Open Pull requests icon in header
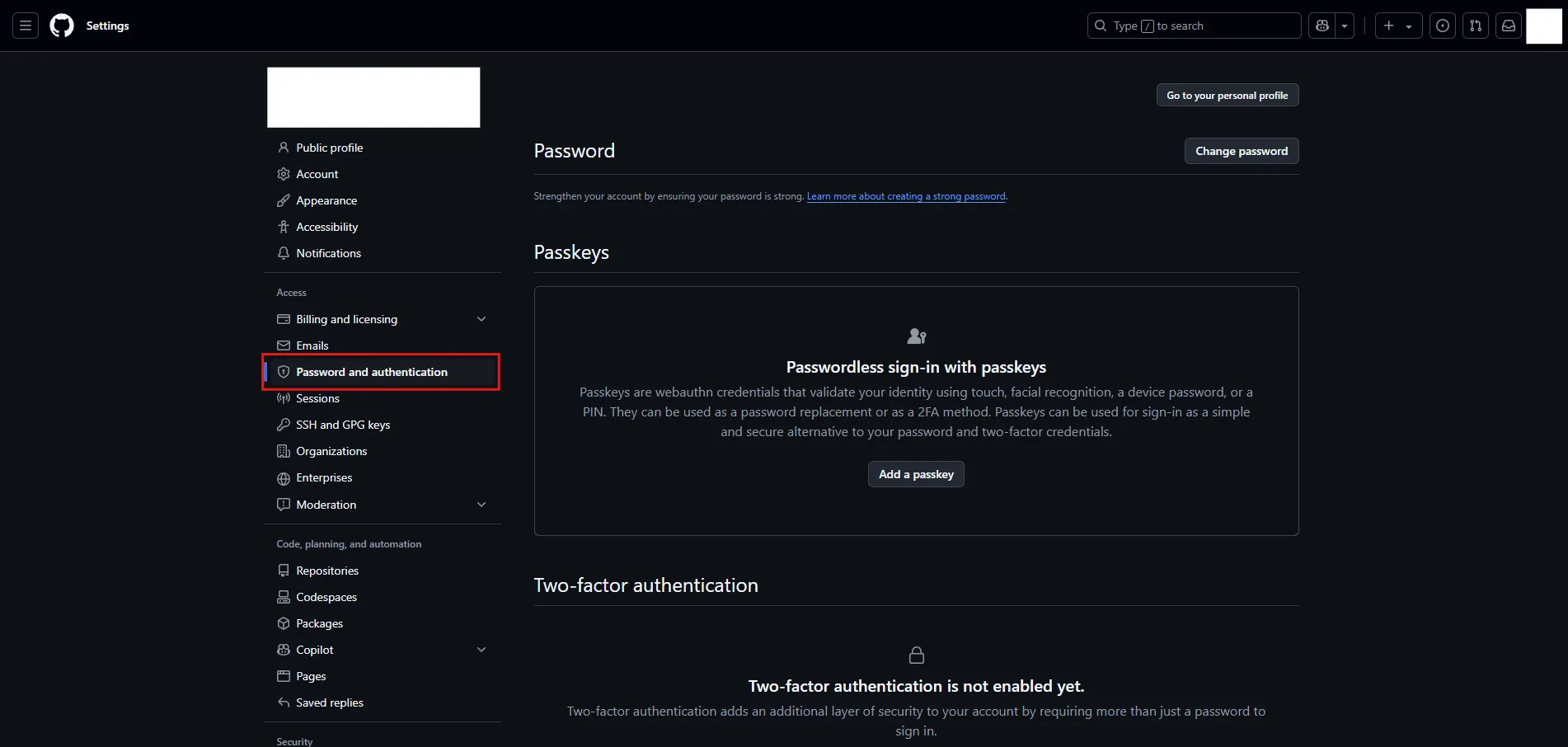Screen dimensions: 1568x747 (x=1476, y=26)
